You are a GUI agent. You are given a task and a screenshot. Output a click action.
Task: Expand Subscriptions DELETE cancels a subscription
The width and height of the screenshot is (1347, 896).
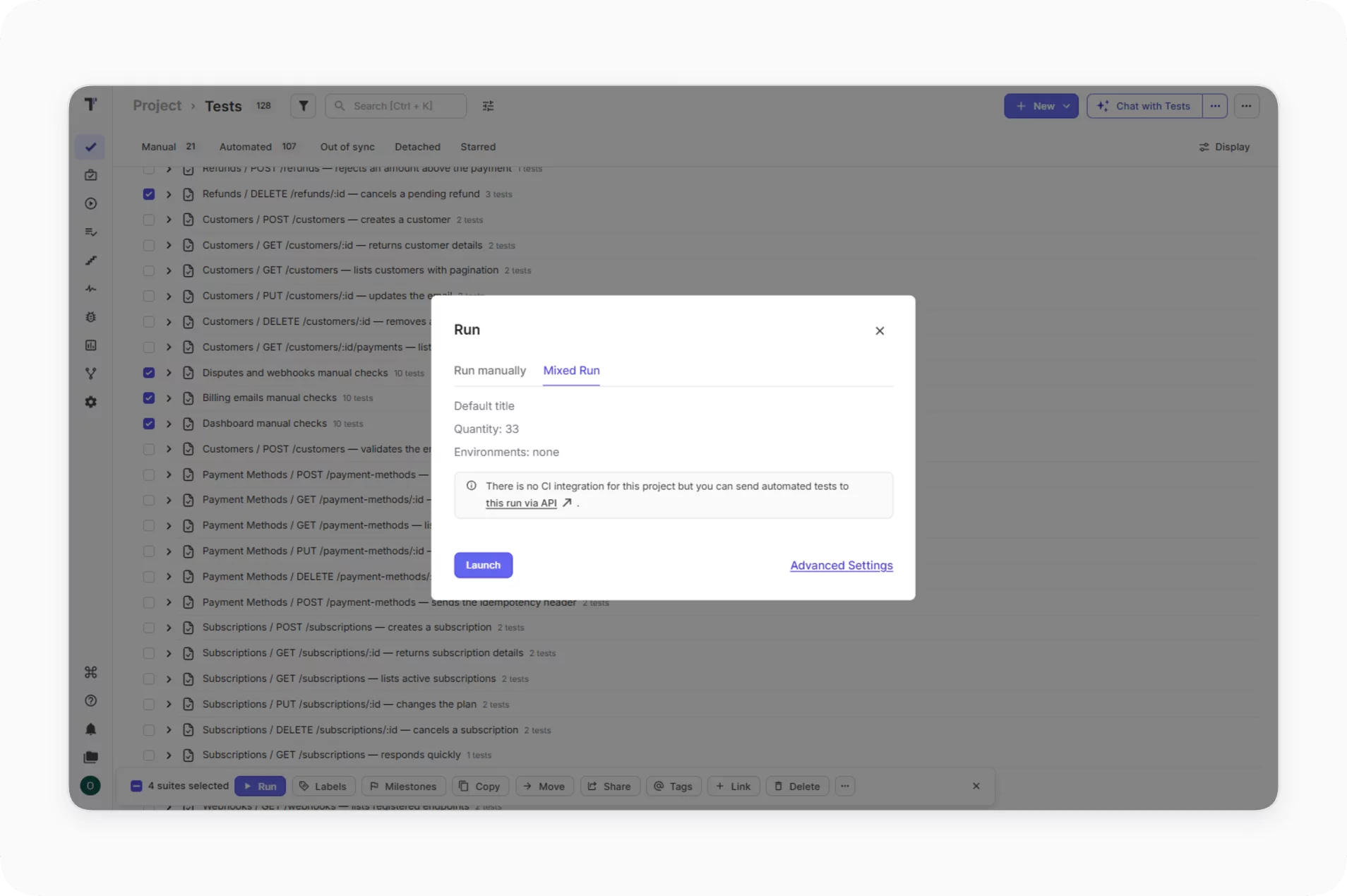click(x=169, y=730)
